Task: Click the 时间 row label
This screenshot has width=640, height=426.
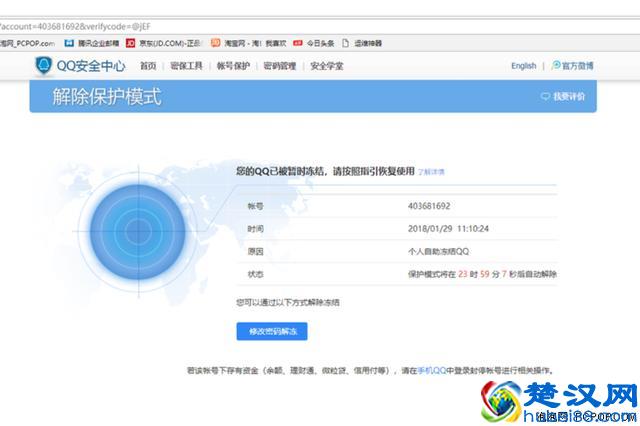Action: [x=256, y=229]
